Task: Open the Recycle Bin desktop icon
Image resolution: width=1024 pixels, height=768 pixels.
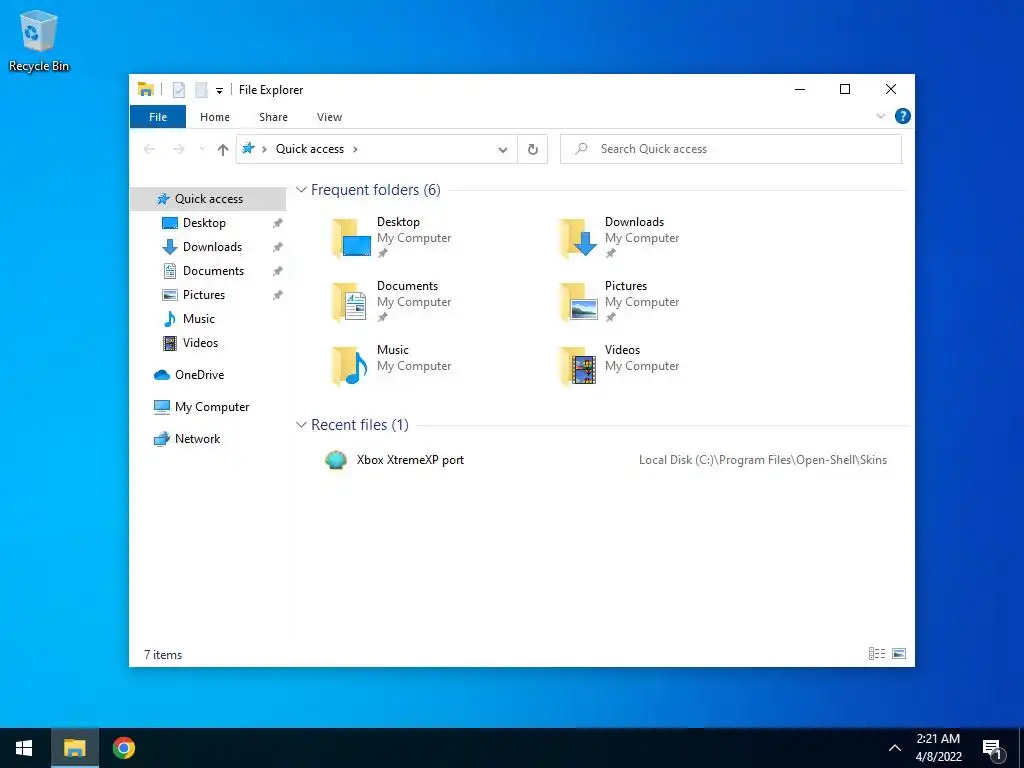Action: coord(39,40)
